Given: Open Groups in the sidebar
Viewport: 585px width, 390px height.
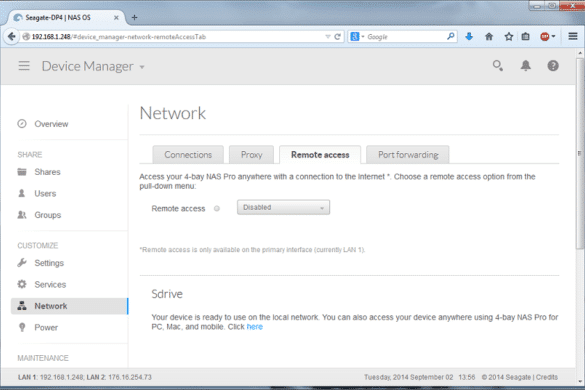Looking at the screenshot, I should tap(48, 215).
